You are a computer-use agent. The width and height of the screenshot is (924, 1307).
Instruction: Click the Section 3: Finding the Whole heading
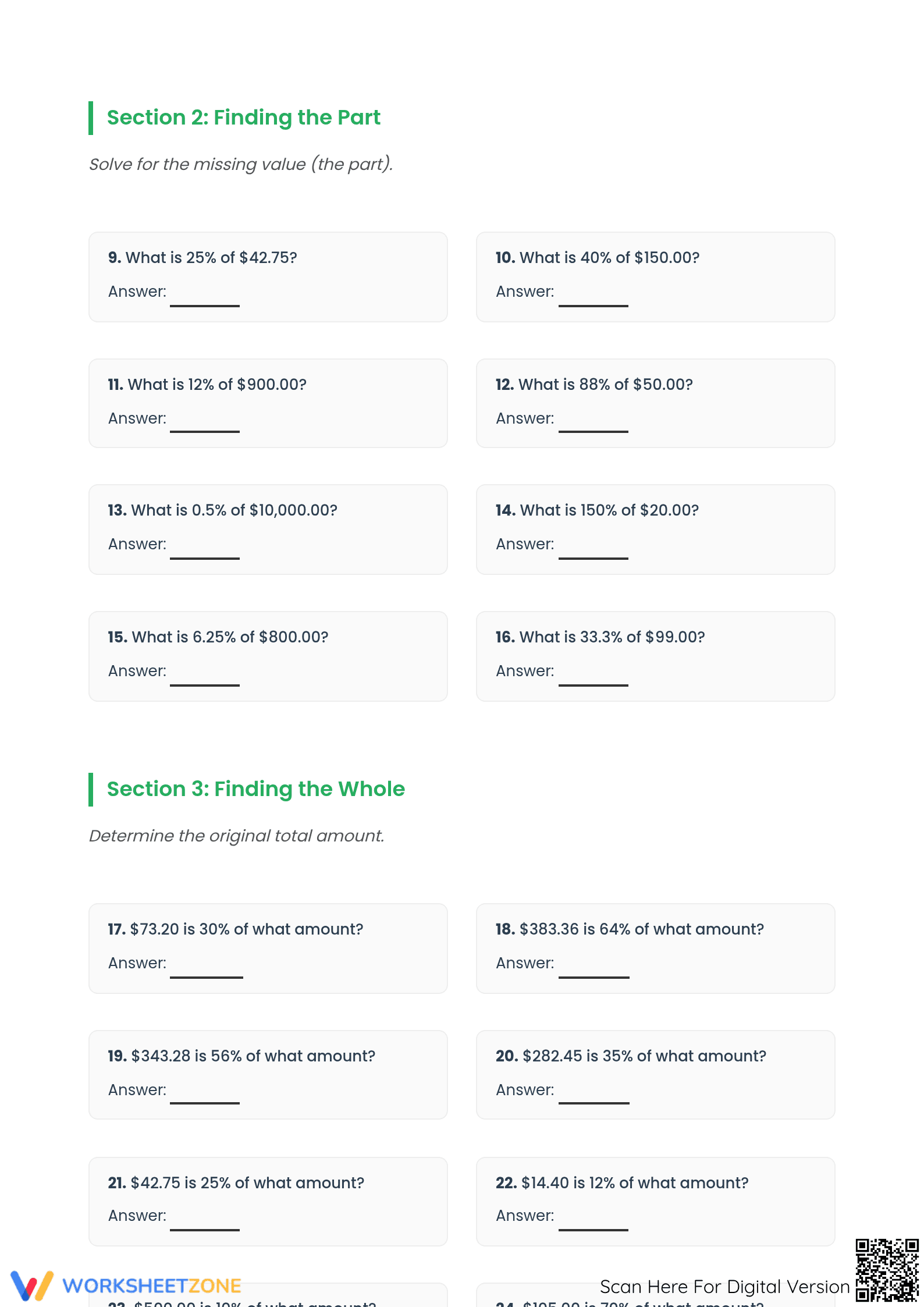(x=255, y=789)
